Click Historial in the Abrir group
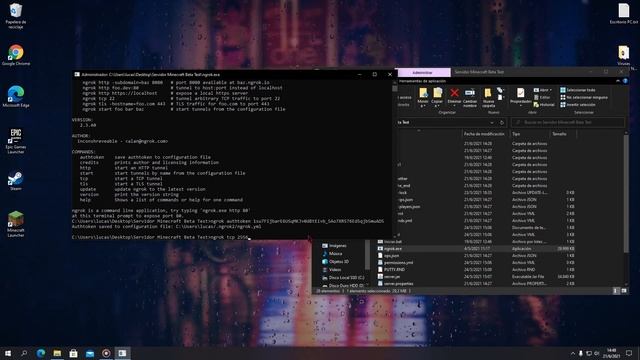640x360 pixels. coord(544,105)
